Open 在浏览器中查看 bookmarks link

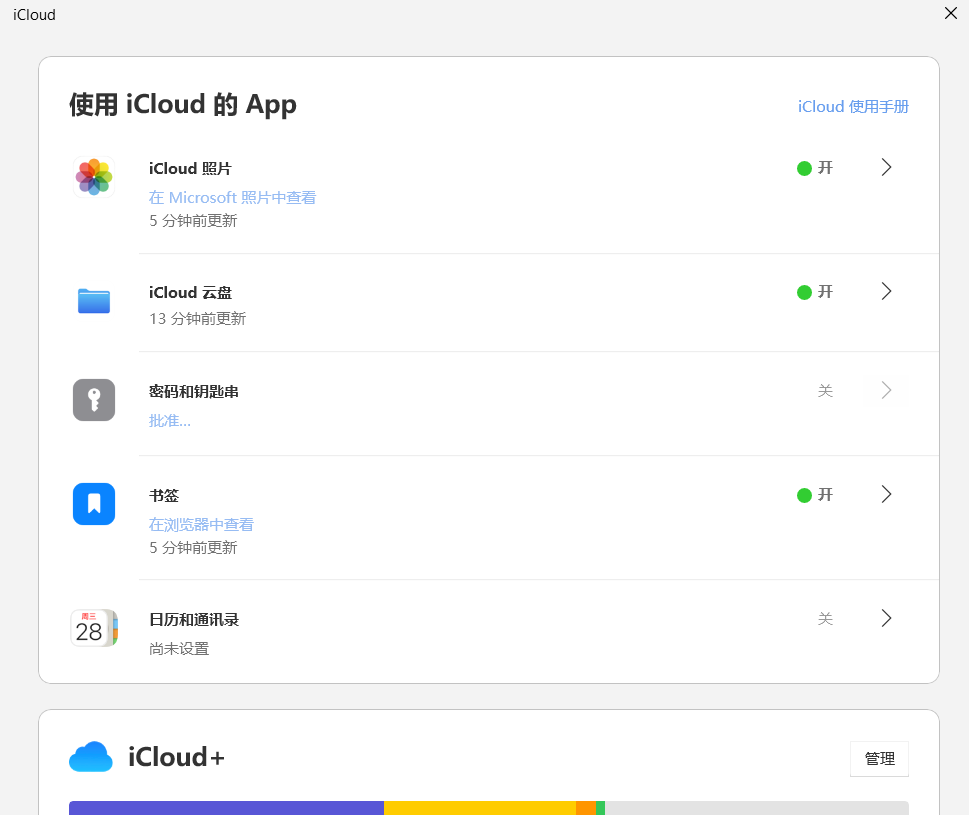click(x=201, y=525)
